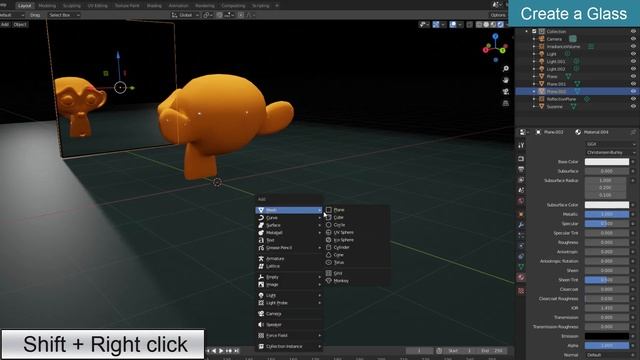This screenshot has width=640, height=360.
Task: Hide Suzanne using its eye icon
Action: 633,107
